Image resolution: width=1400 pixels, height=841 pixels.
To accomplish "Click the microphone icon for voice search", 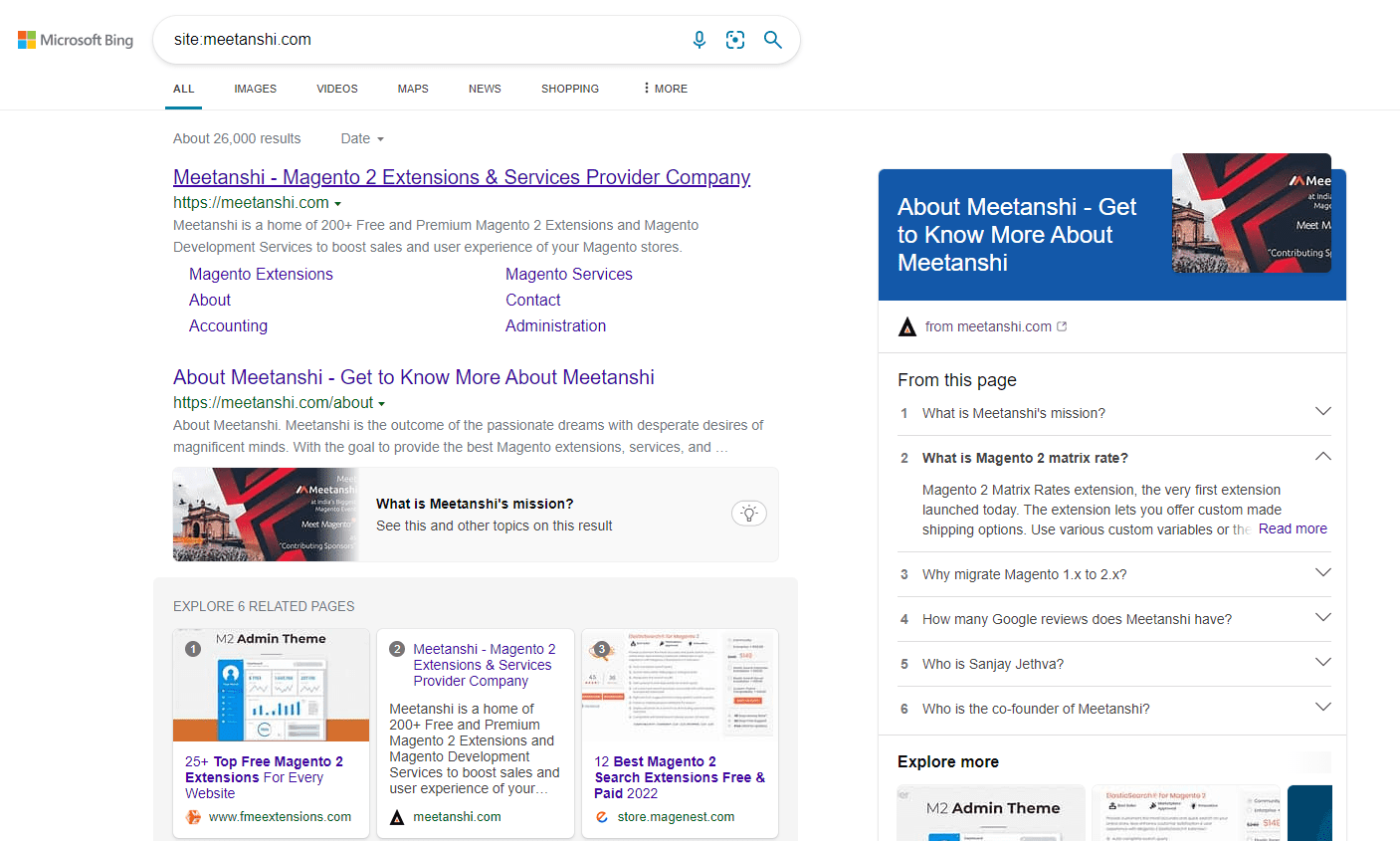I will [x=700, y=39].
